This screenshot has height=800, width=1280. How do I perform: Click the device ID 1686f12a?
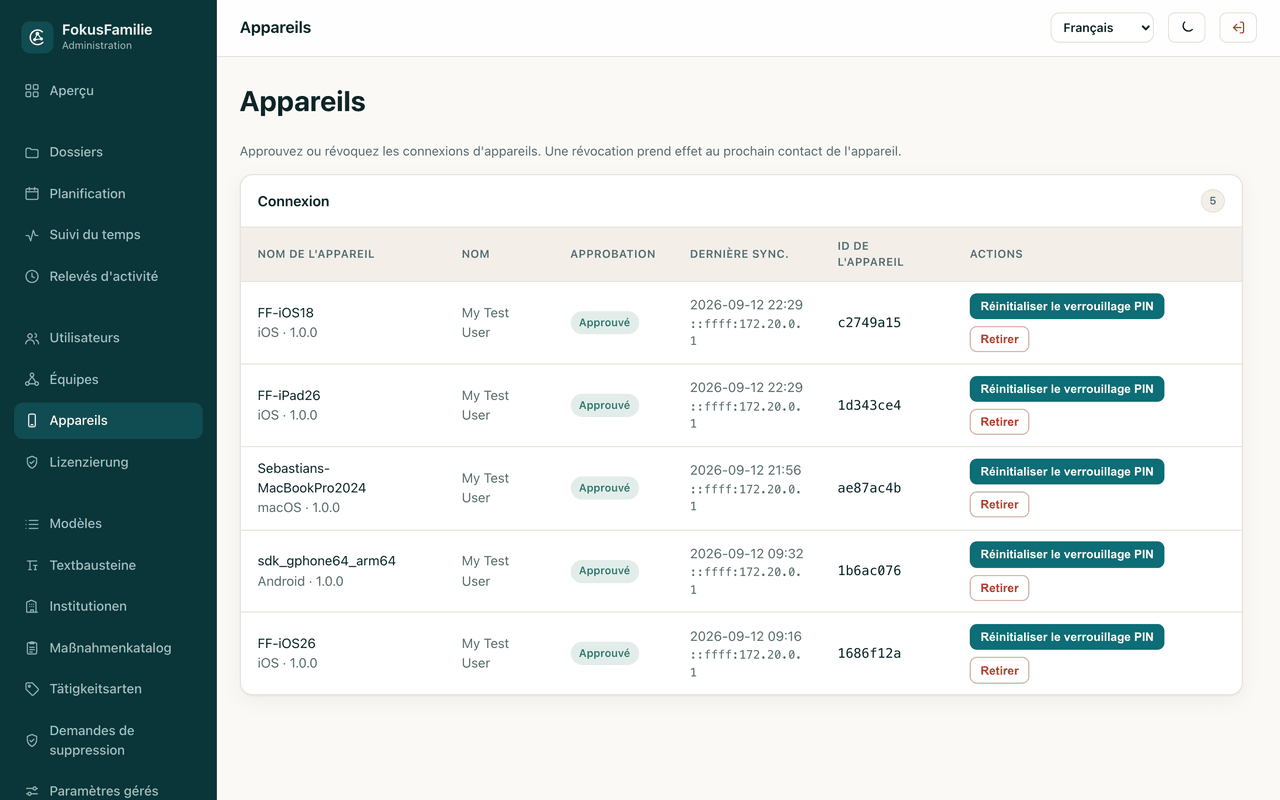[869, 654]
